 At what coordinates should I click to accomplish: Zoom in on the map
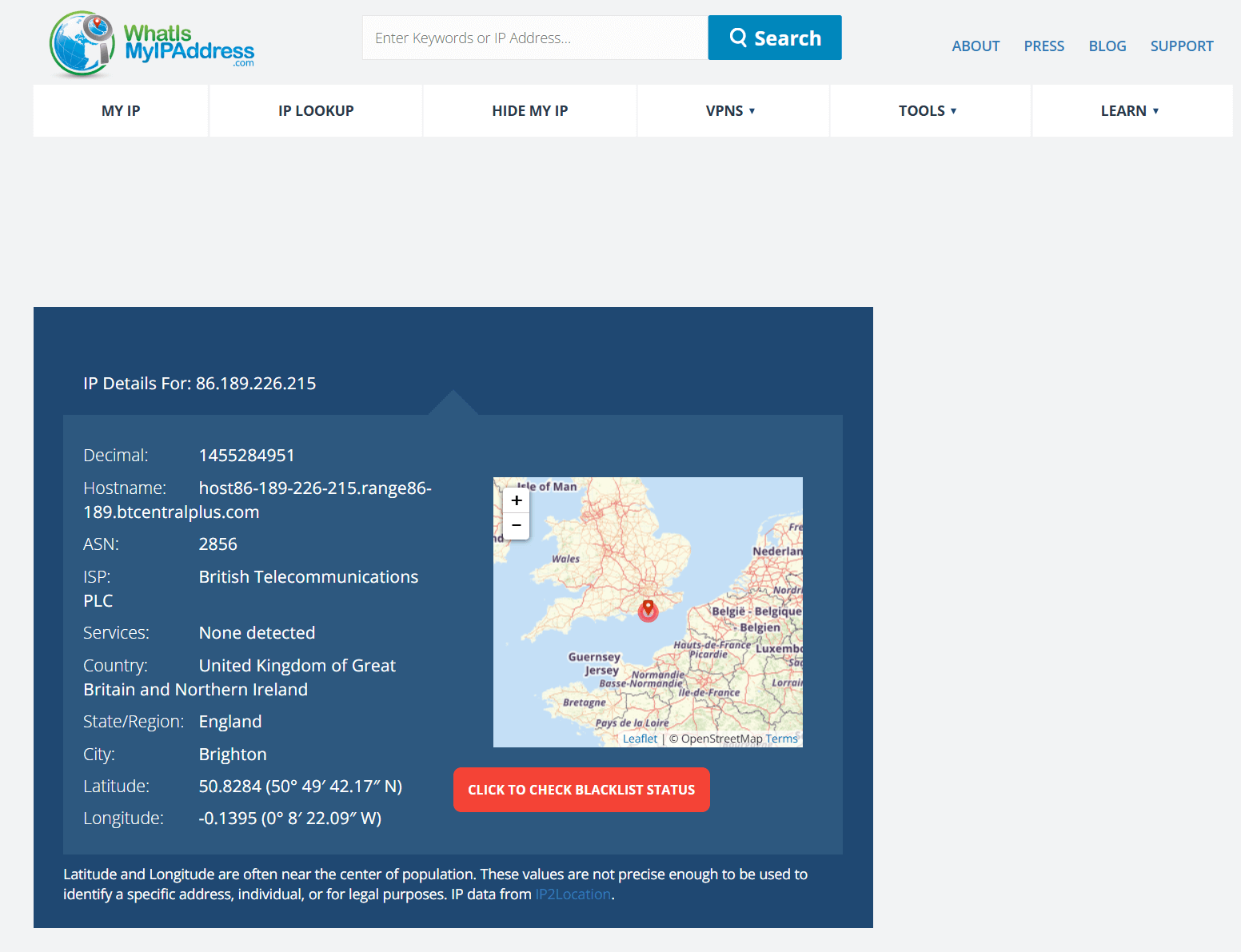pyautogui.click(x=517, y=500)
